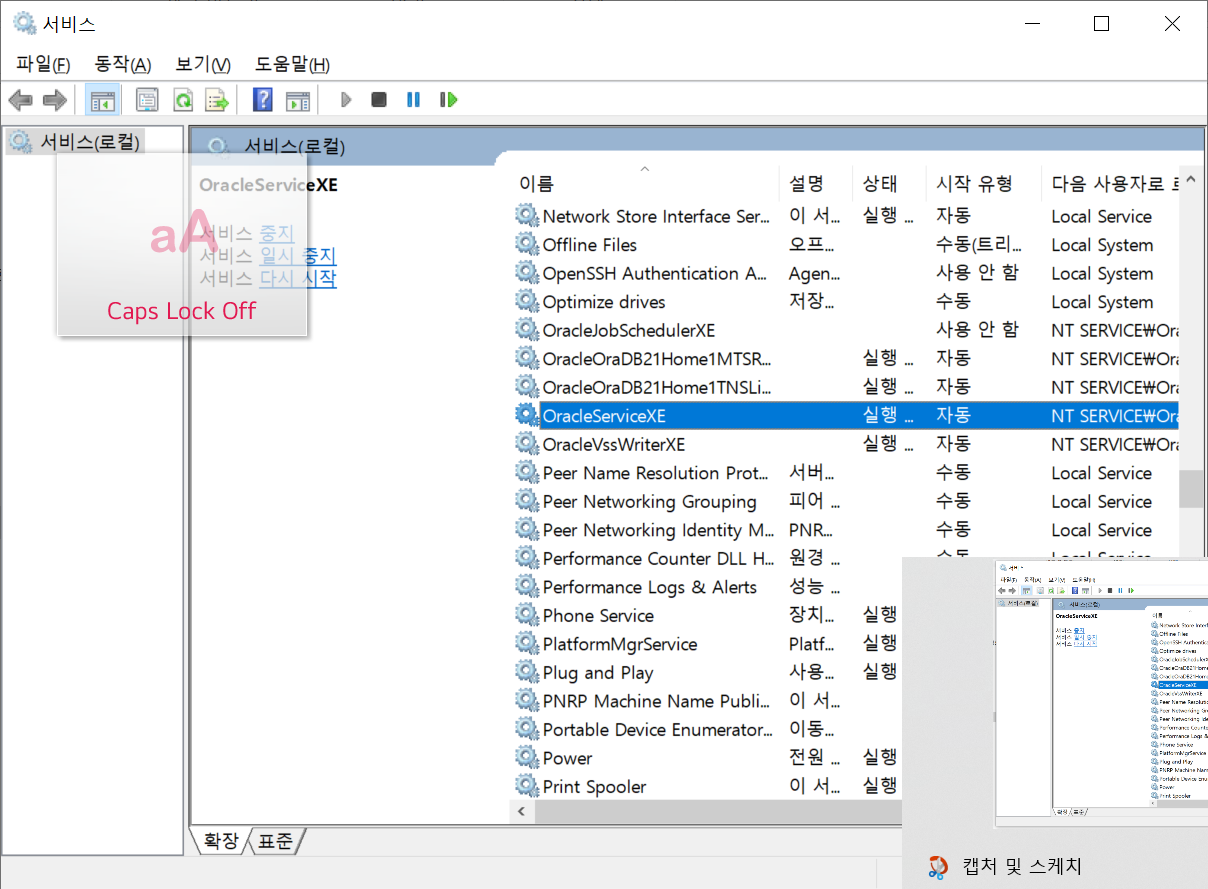Select the Print Spooler service name
Viewport: 1208px width, 889px height.
(x=595, y=787)
